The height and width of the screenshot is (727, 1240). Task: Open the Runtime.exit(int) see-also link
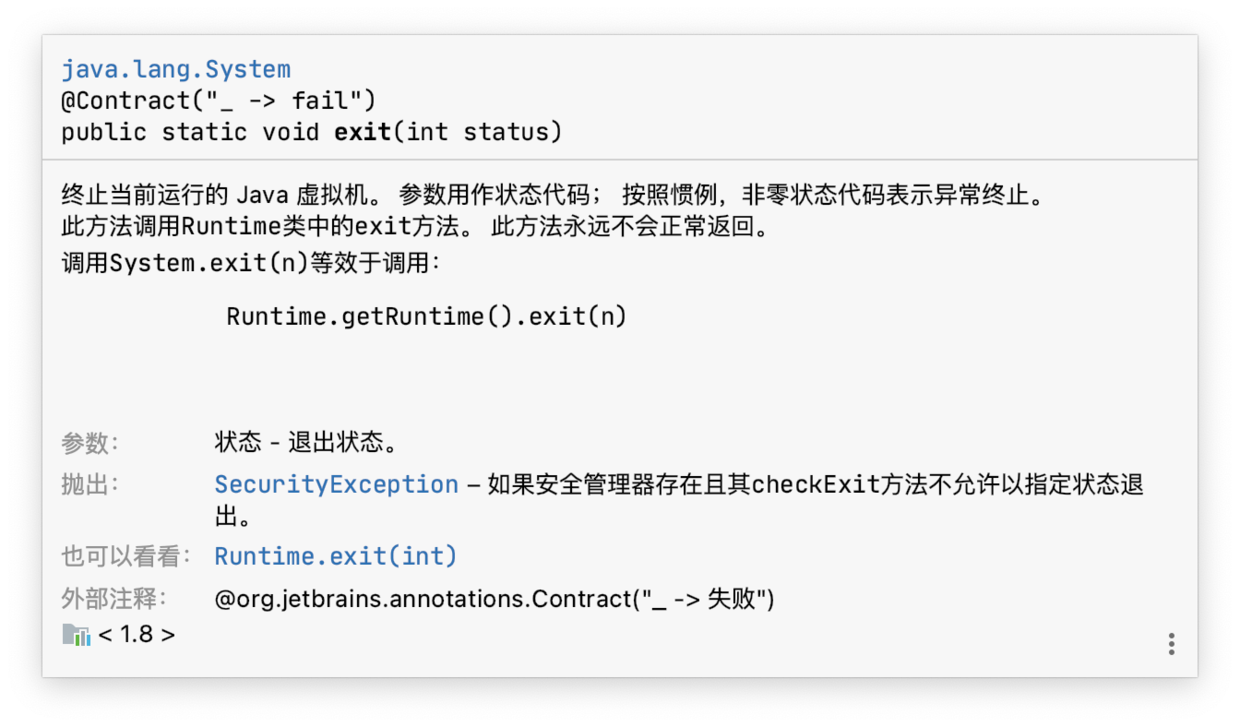point(335,556)
